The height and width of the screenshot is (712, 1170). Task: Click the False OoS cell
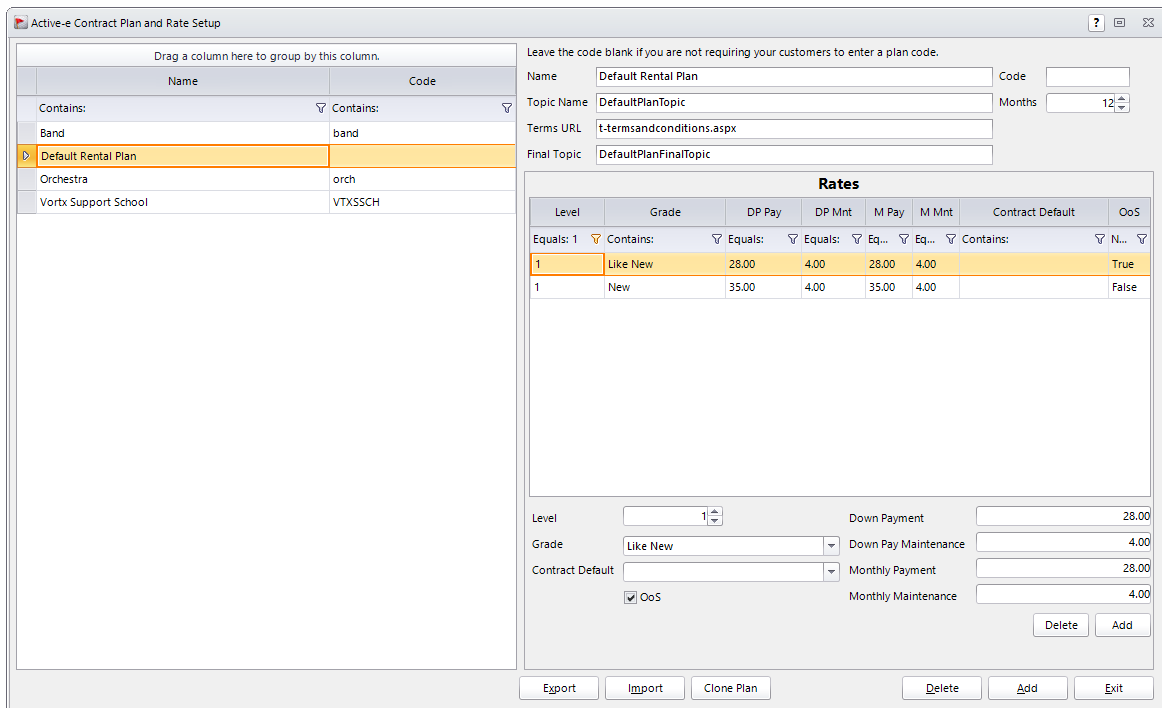tap(1129, 287)
